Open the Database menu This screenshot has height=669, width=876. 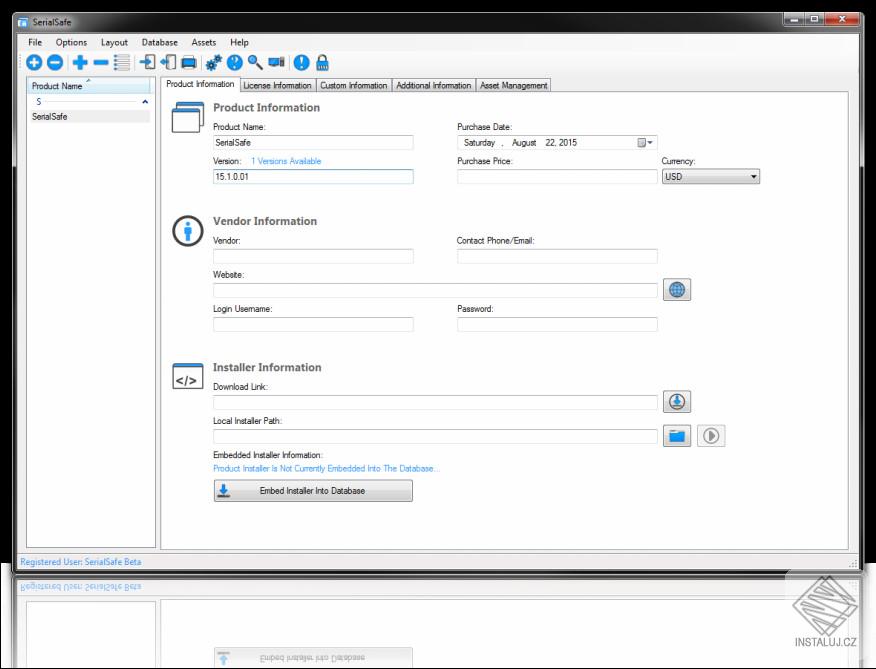pos(159,42)
